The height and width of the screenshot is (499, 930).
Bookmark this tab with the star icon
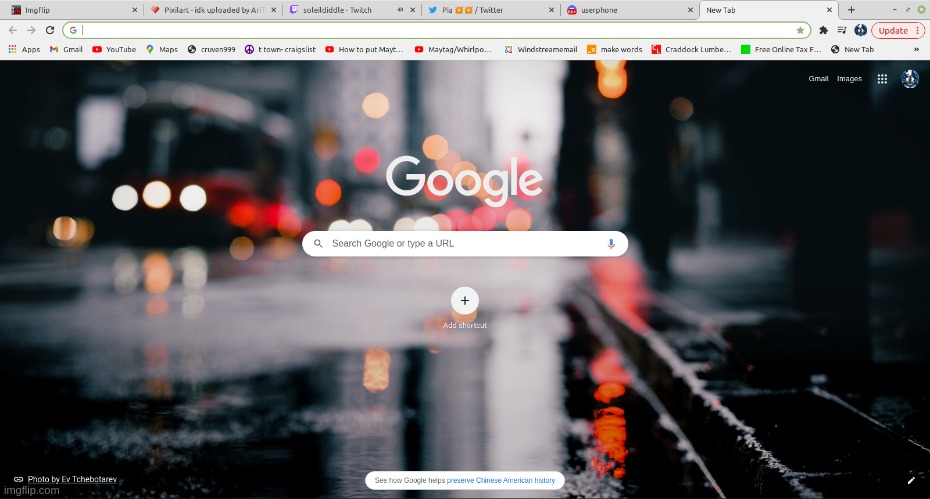click(x=800, y=30)
